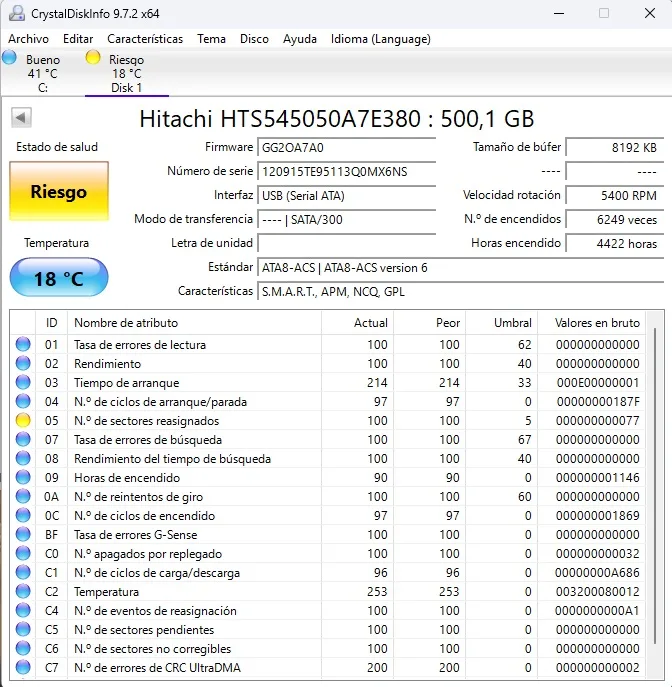Viewport: 672px width, 687px height.
Task: Click the Características field S.M.A.R.T., APM, NCQ, GPL
Action: [461, 292]
